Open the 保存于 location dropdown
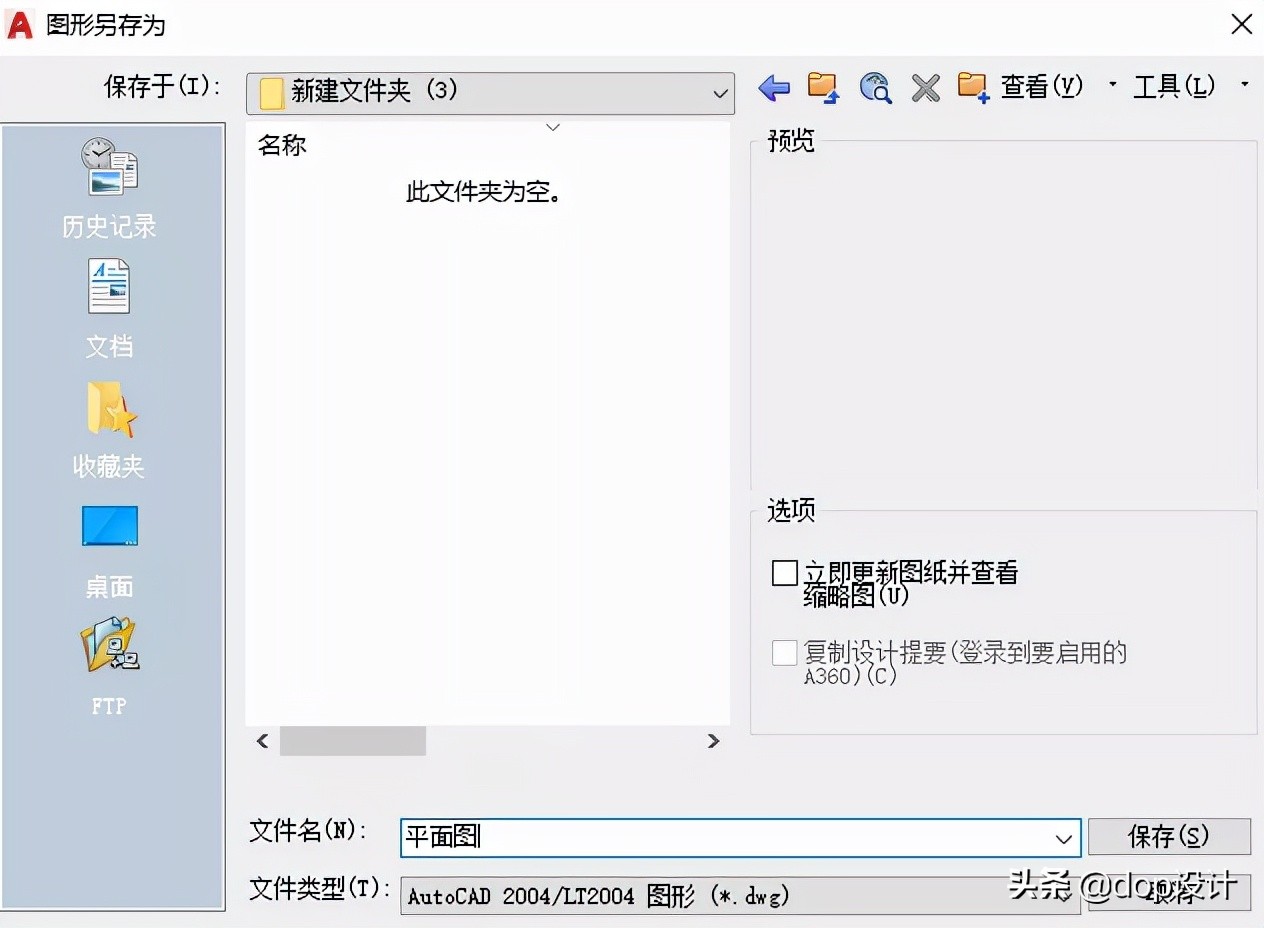1264x928 pixels. 719,93
